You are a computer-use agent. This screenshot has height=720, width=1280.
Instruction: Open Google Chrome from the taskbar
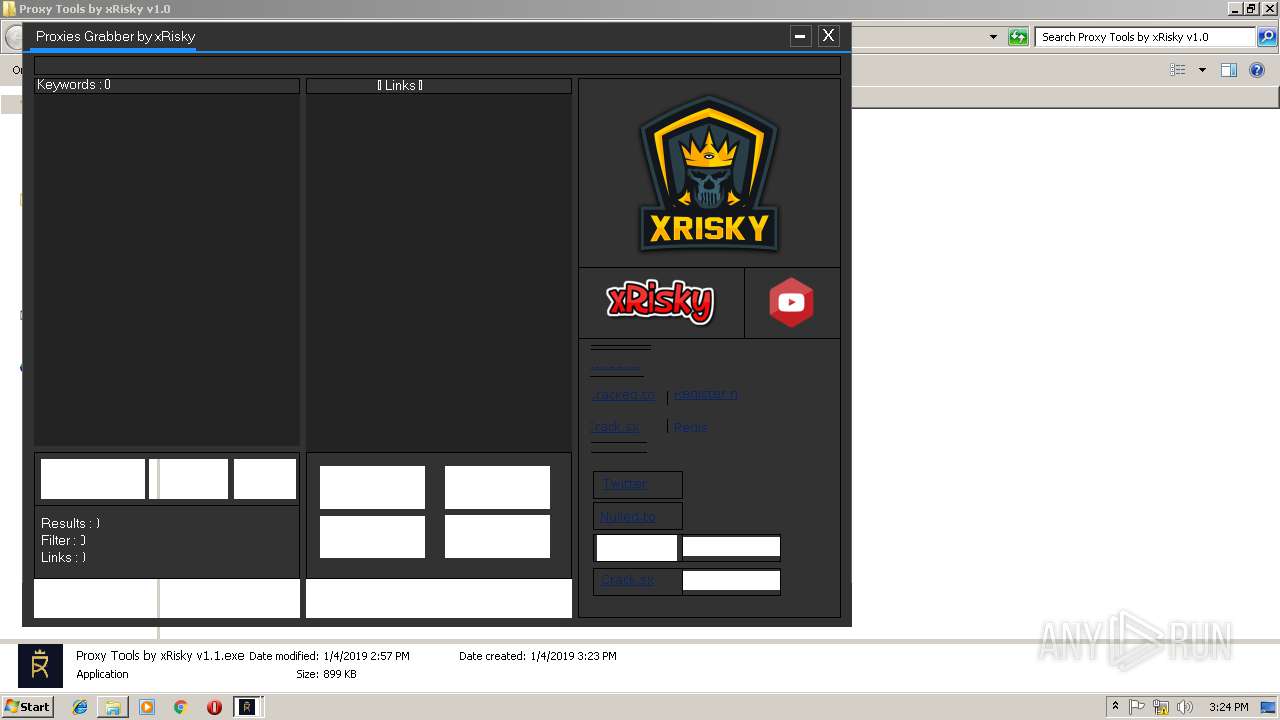click(x=180, y=707)
